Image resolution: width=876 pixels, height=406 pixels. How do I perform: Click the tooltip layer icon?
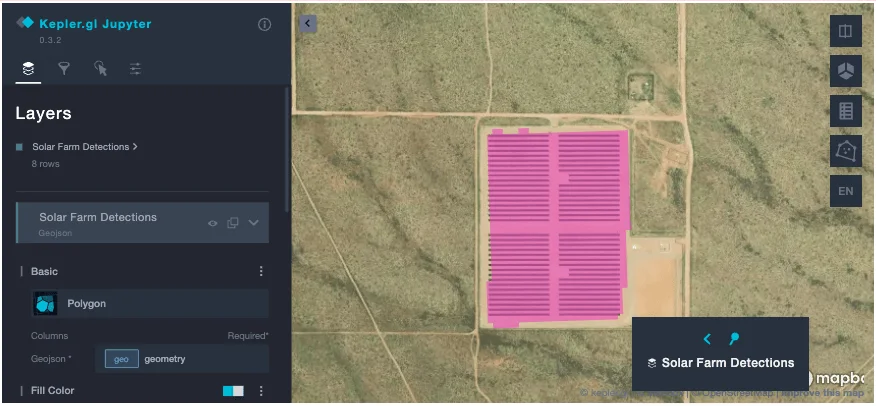click(x=651, y=364)
